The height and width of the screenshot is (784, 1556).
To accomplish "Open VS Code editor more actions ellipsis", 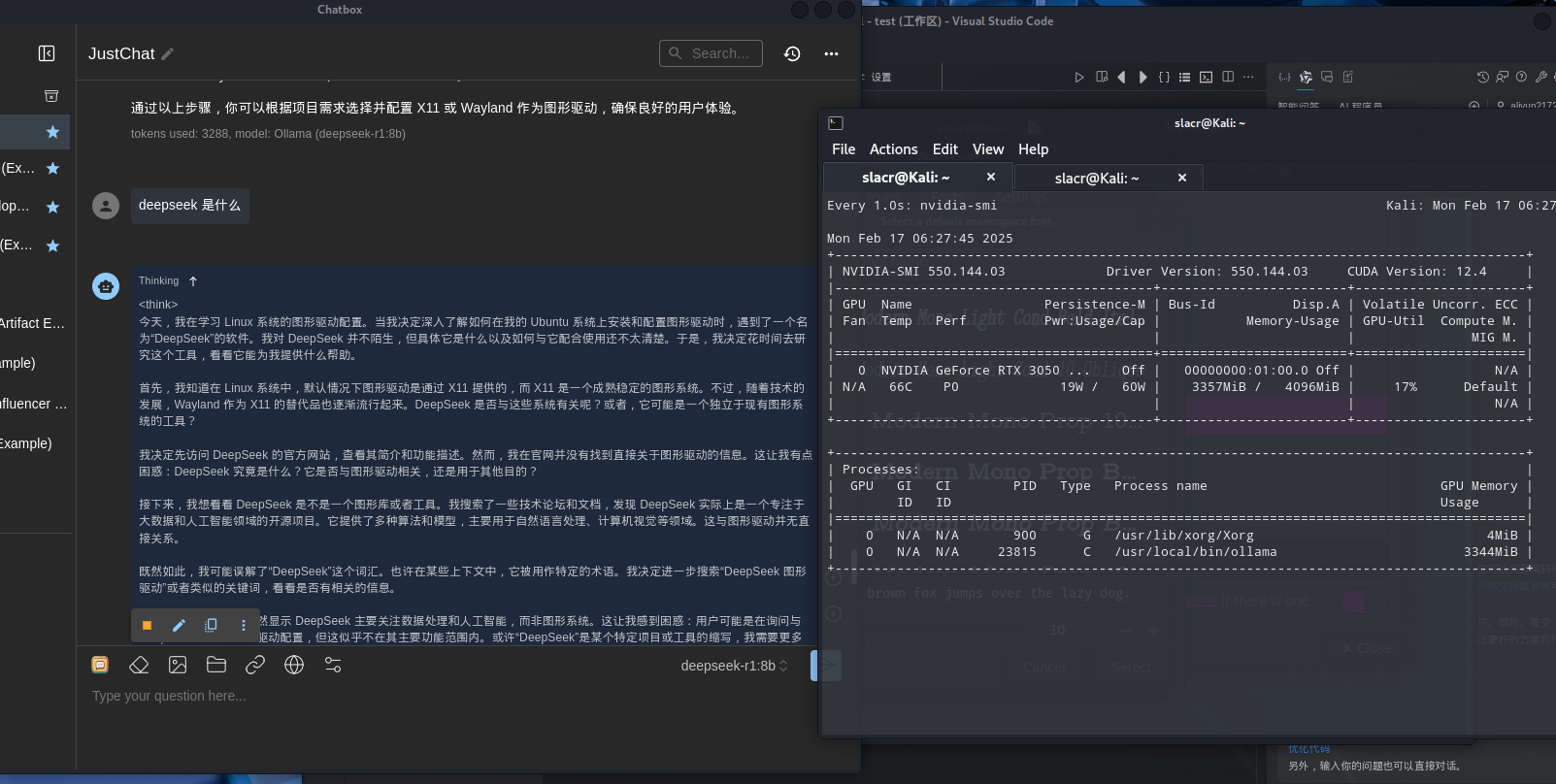I will click(x=1248, y=77).
